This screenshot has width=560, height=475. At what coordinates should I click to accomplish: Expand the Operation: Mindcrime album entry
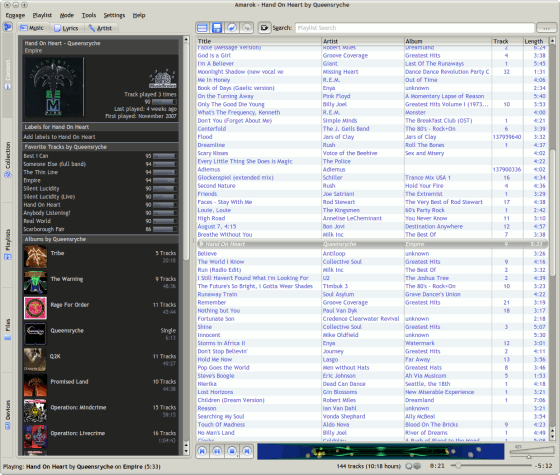(x=100, y=411)
